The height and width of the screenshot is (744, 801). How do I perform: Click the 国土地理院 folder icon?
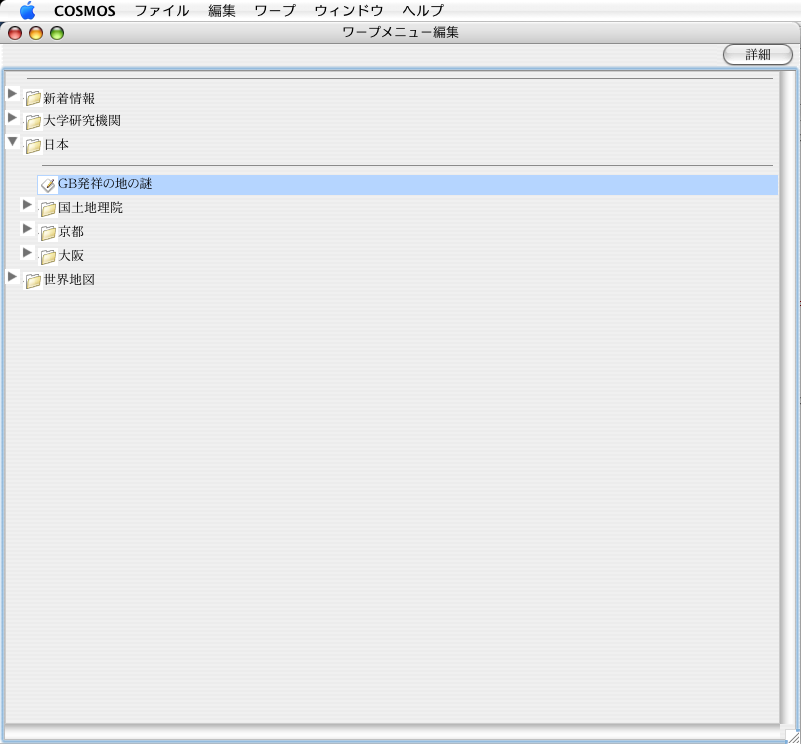(48, 209)
